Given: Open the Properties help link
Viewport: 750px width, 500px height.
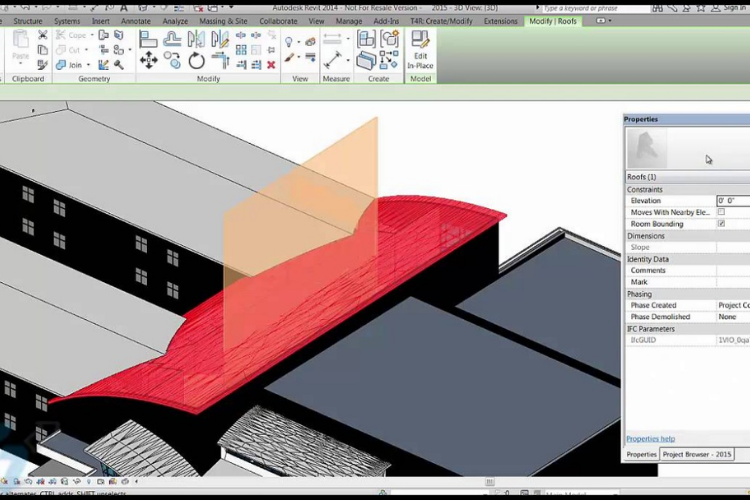Looking at the screenshot, I should point(651,439).
